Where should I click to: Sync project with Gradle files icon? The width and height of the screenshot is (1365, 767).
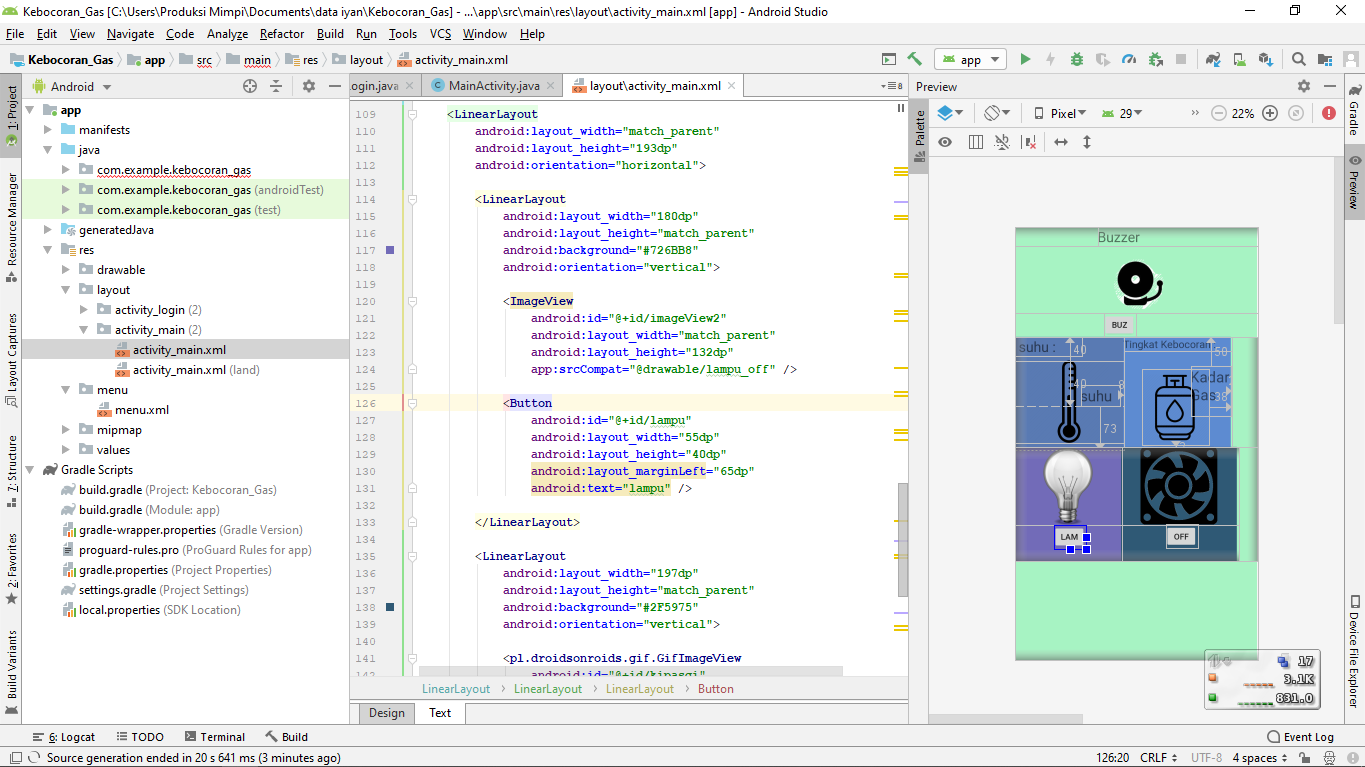click(1213, 60)
